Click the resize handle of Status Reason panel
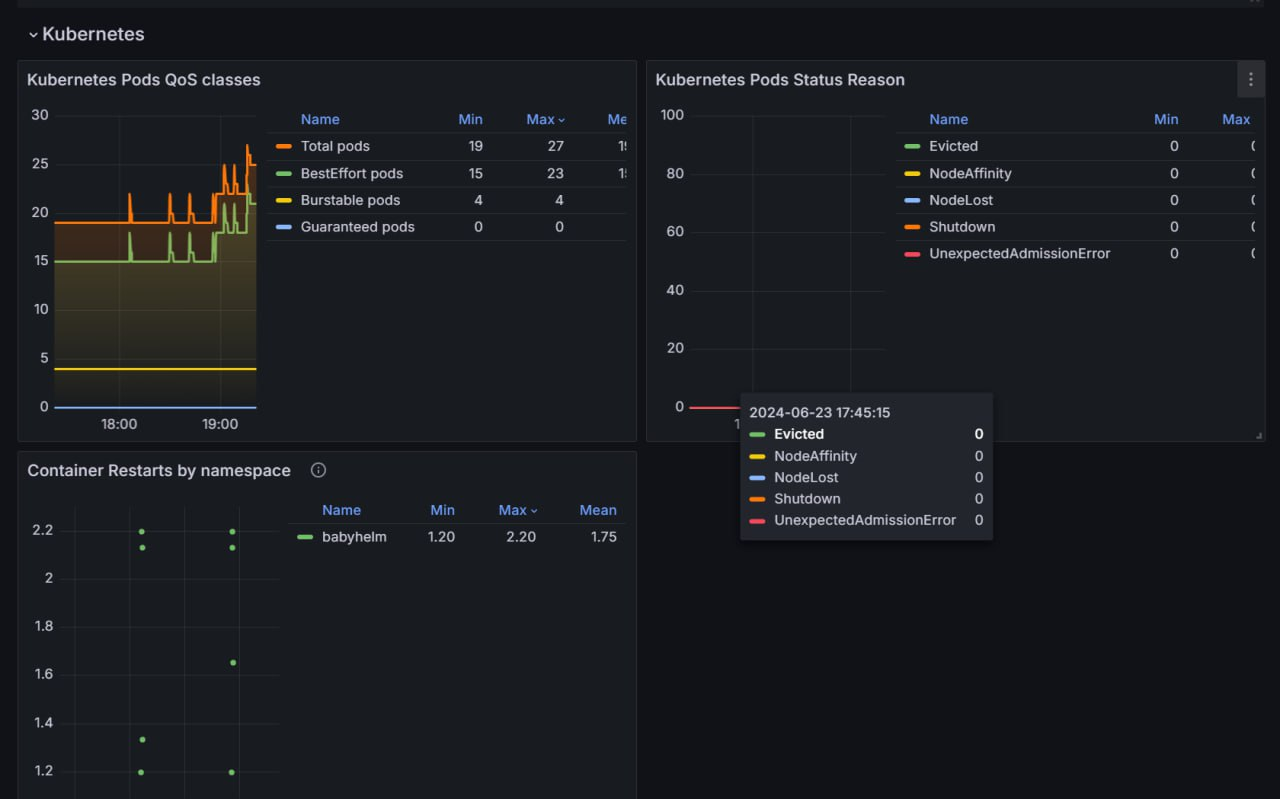 coord(1259,435)
